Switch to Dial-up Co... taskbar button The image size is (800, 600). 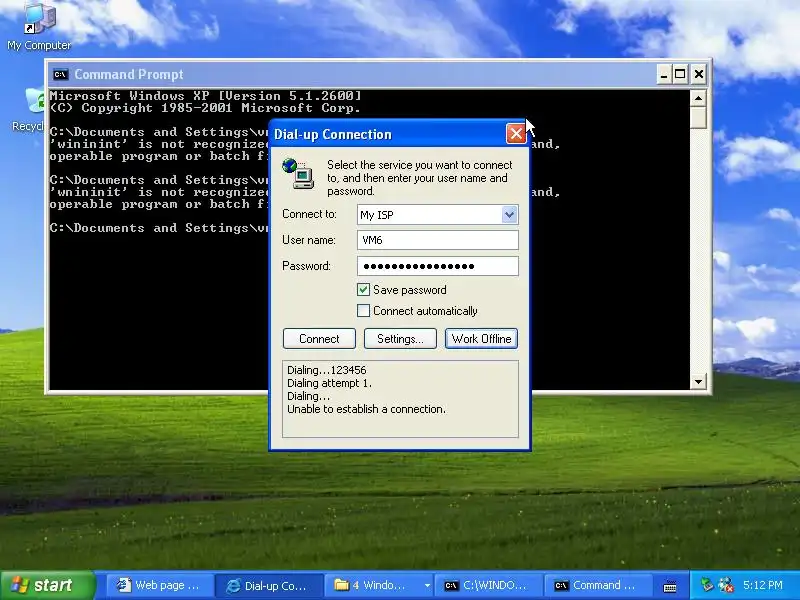coord(268,585)
